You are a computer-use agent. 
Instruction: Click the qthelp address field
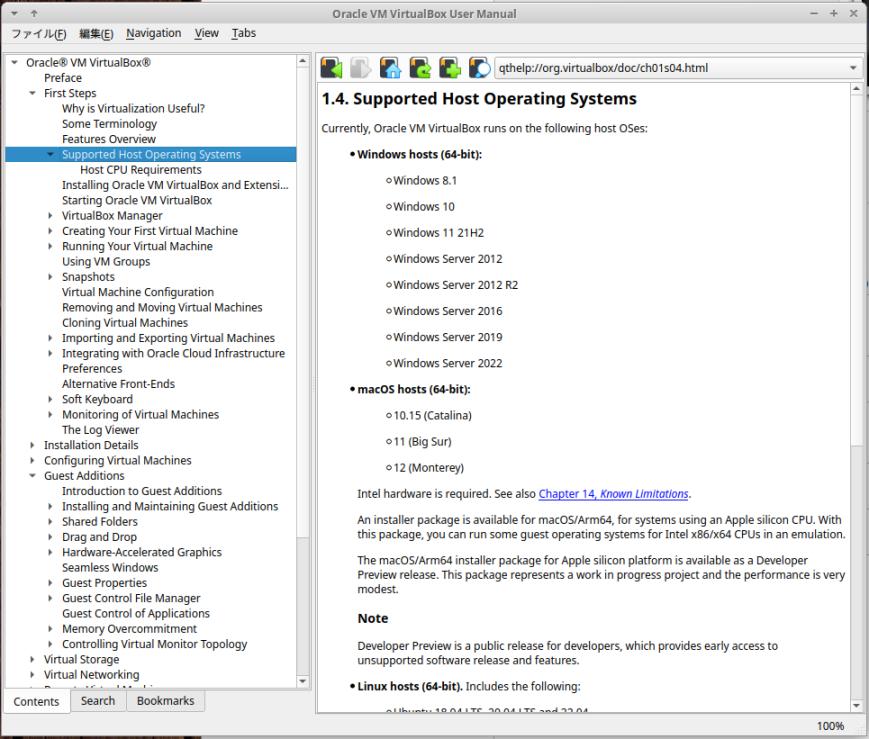point(671,68)
